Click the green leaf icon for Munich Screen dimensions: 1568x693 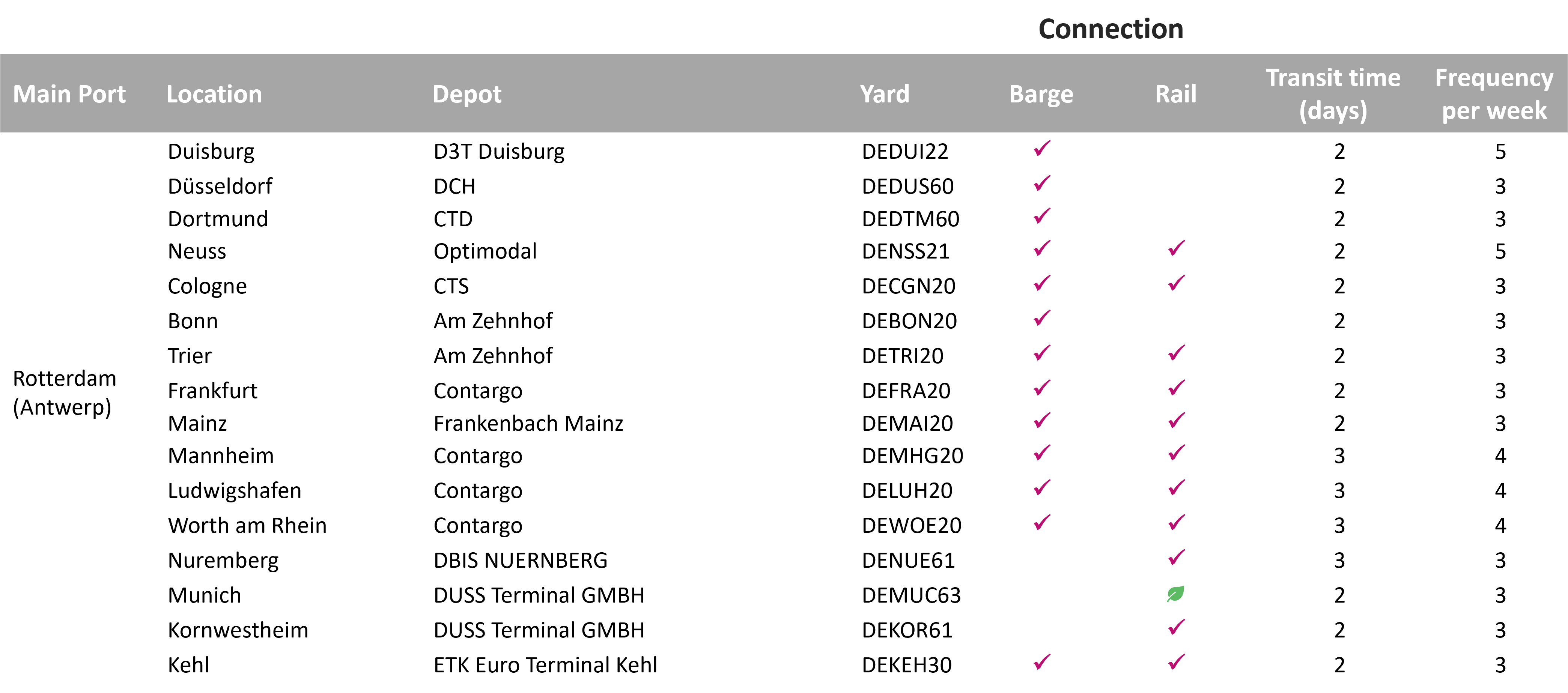[1175, 594]
